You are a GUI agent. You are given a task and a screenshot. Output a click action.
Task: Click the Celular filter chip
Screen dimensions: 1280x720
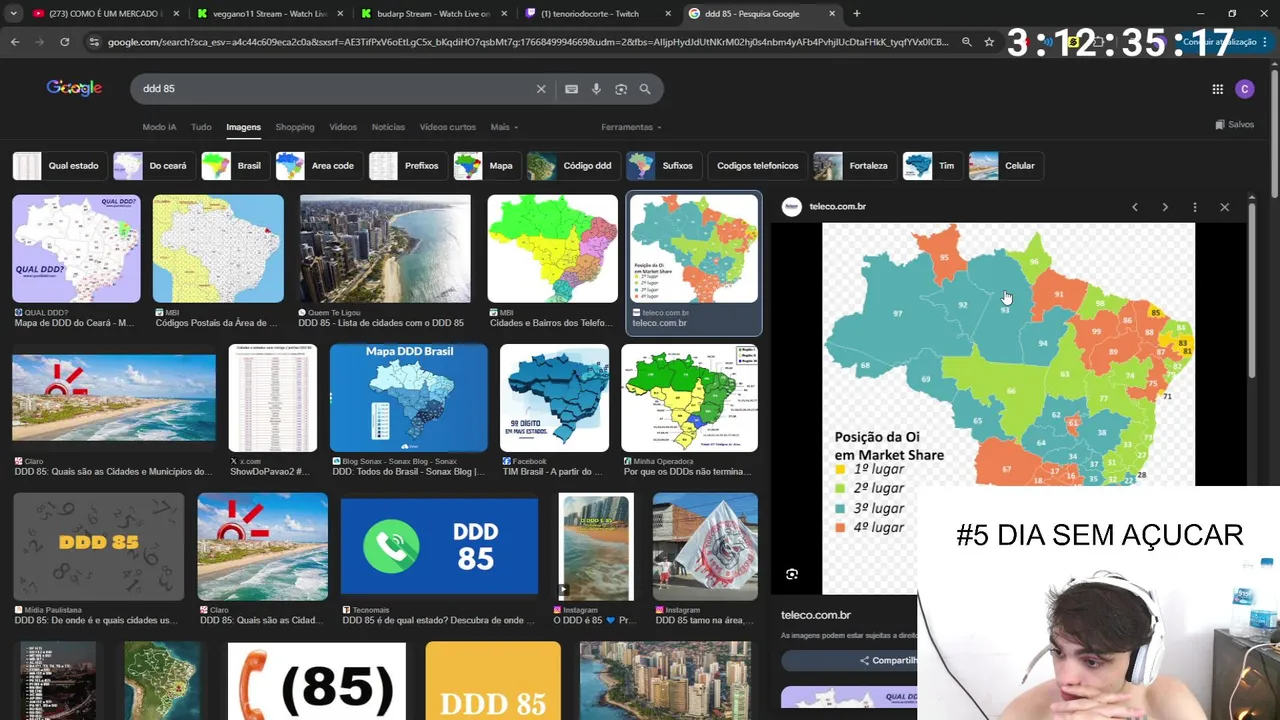pos(1004,166)
